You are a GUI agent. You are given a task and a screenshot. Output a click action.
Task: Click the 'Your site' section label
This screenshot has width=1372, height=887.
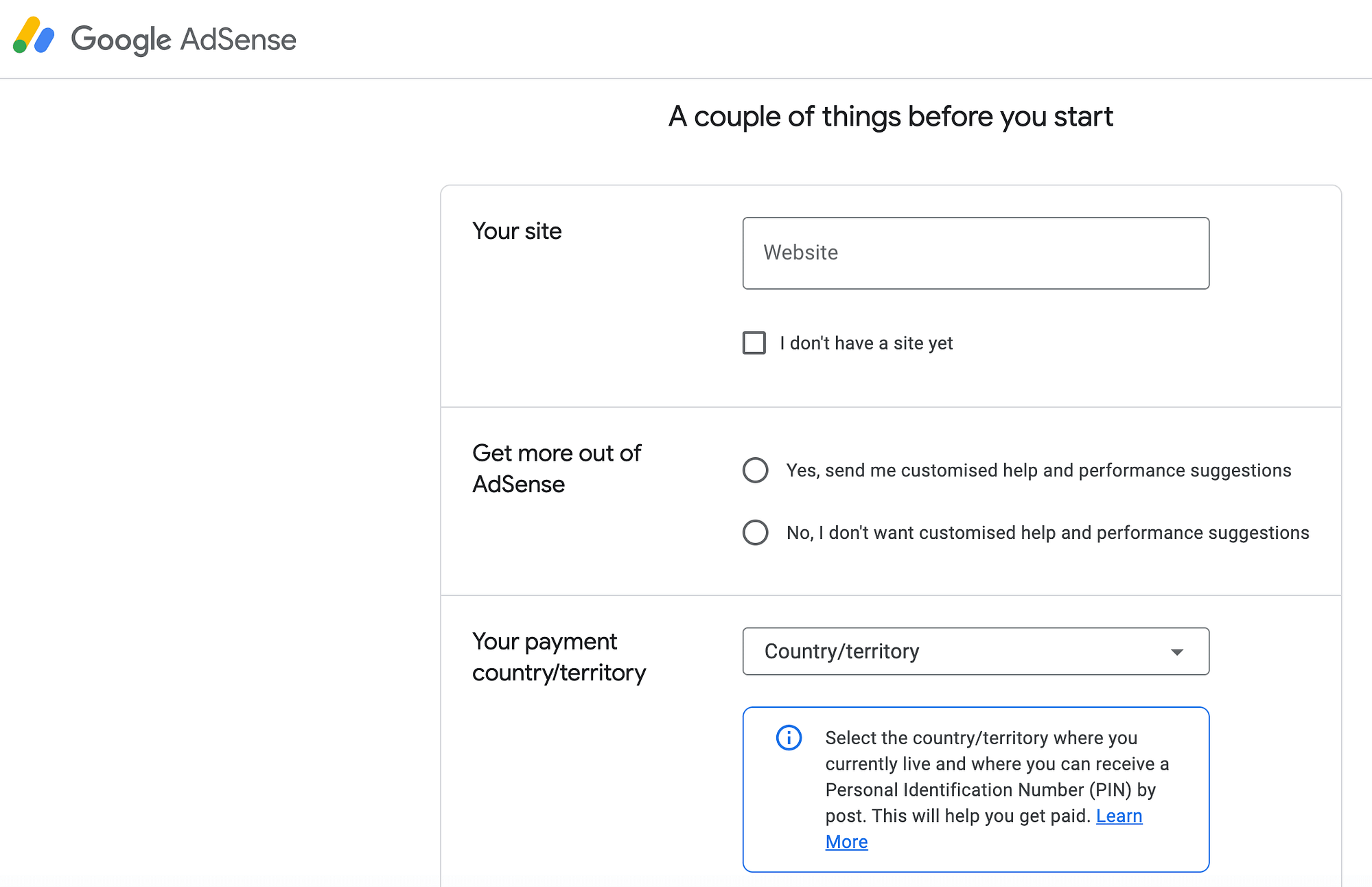tap(517, 231)
